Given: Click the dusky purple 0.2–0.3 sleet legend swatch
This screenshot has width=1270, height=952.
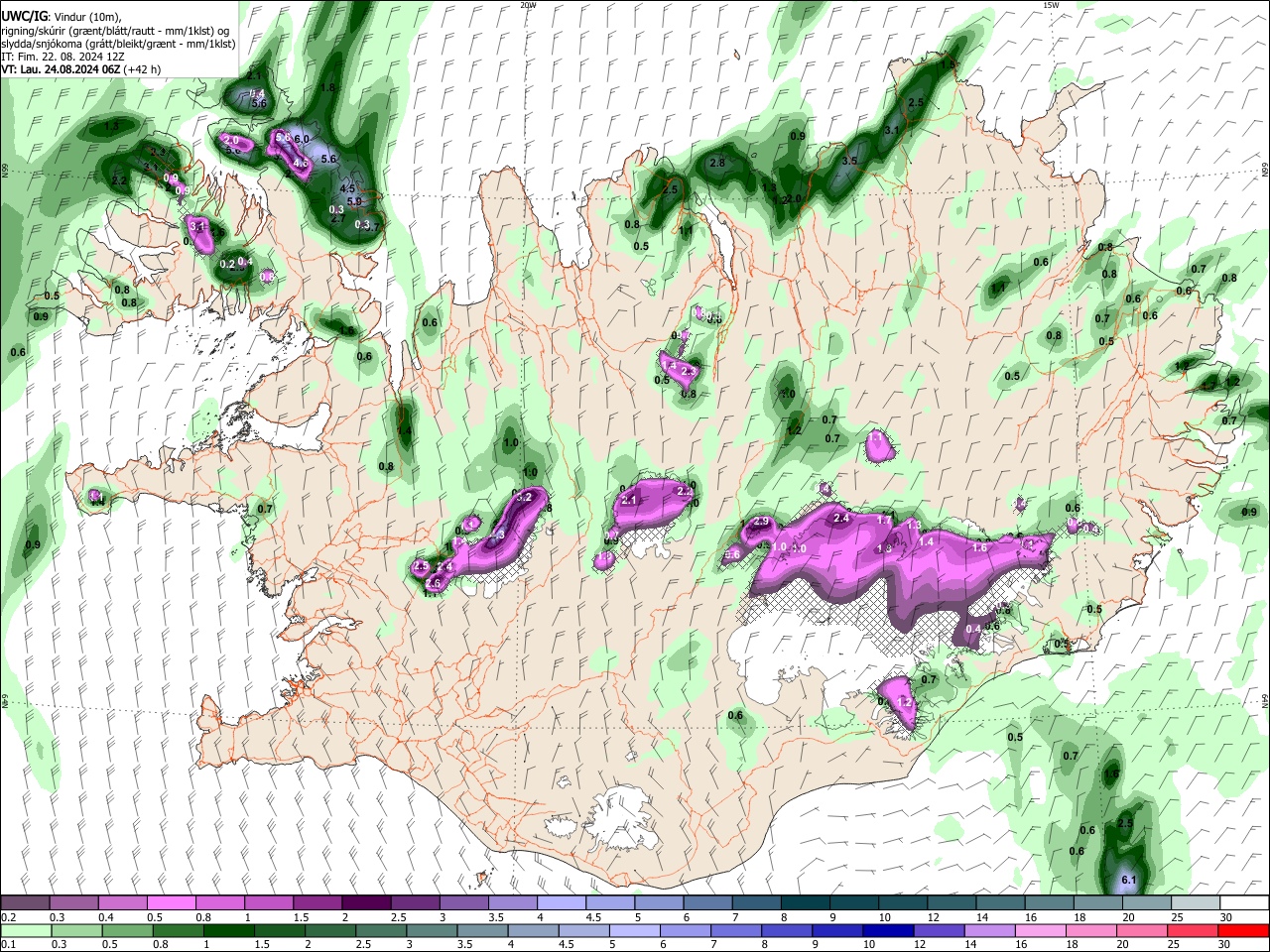Looking at the screenshot, I should click(x=25, y=902).
